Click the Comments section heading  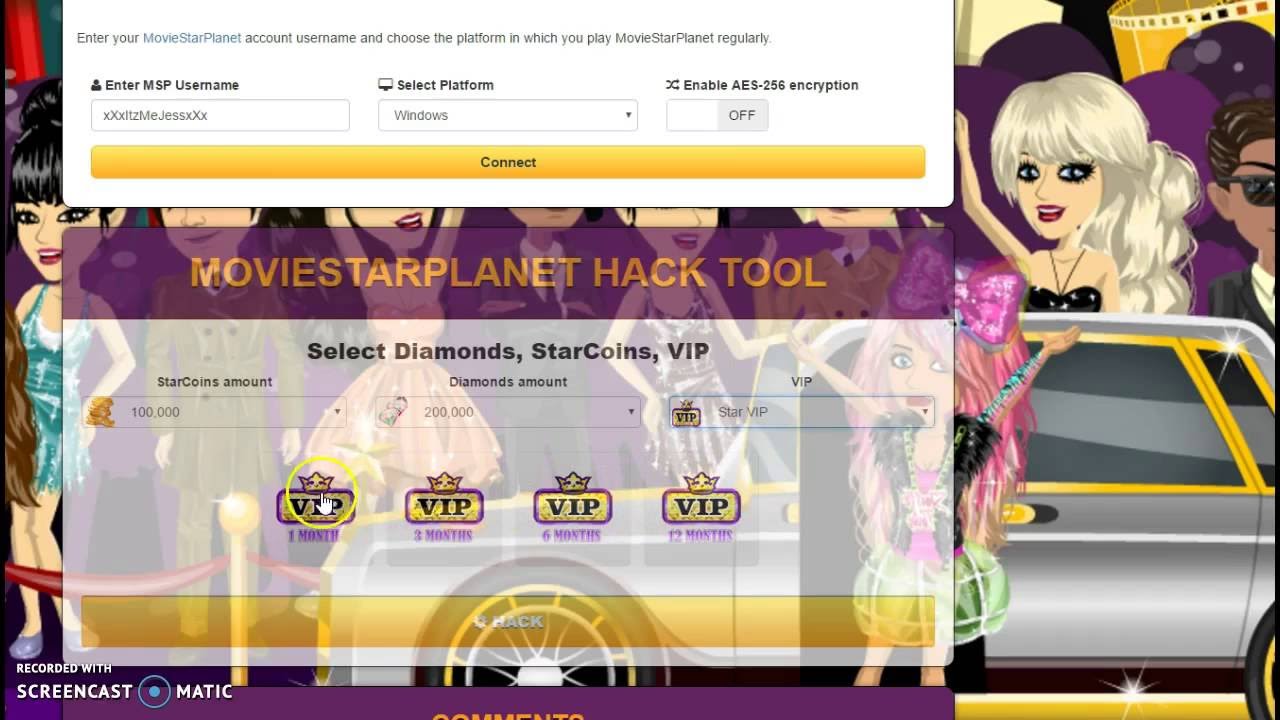point(508,714)
